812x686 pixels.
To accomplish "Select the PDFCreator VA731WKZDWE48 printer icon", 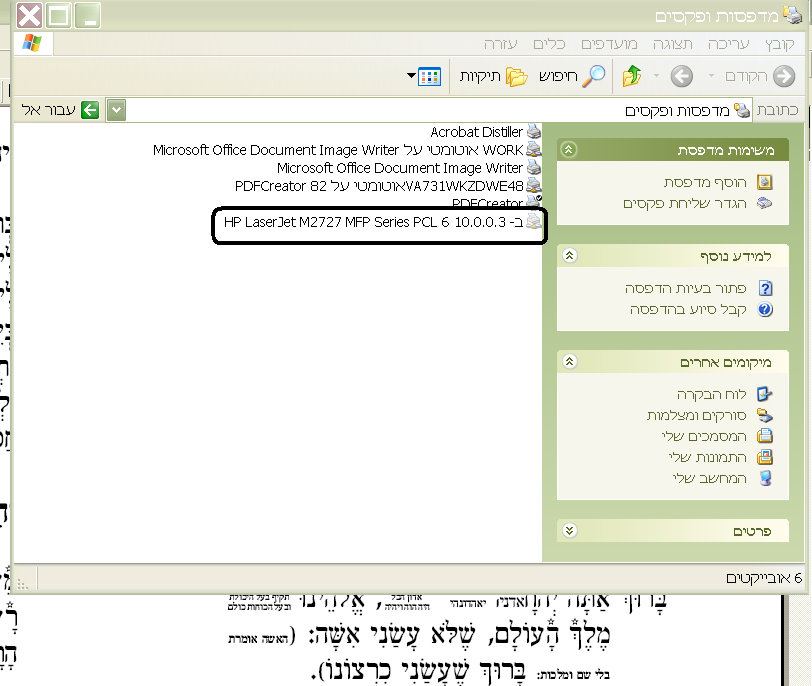I will click(x=534, y=185).
